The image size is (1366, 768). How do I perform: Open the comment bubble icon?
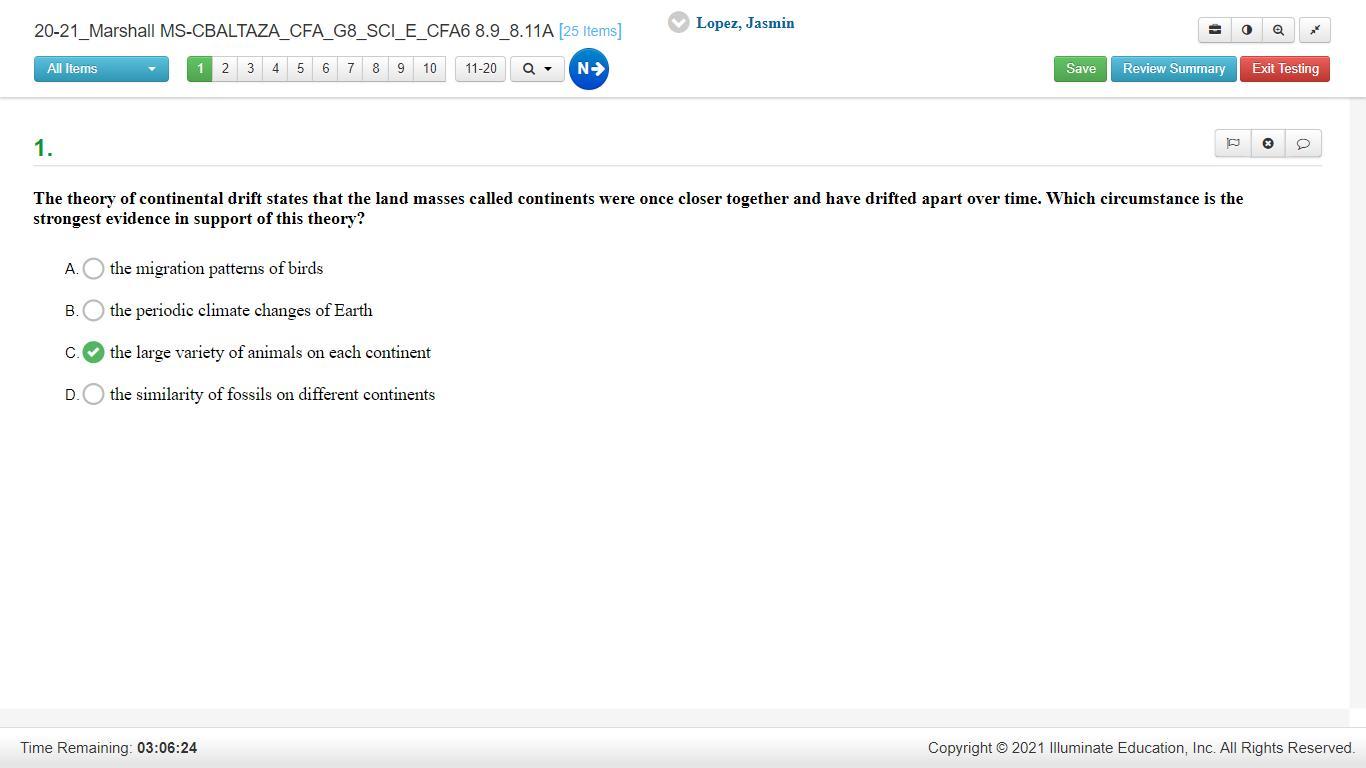(1303, 144)
